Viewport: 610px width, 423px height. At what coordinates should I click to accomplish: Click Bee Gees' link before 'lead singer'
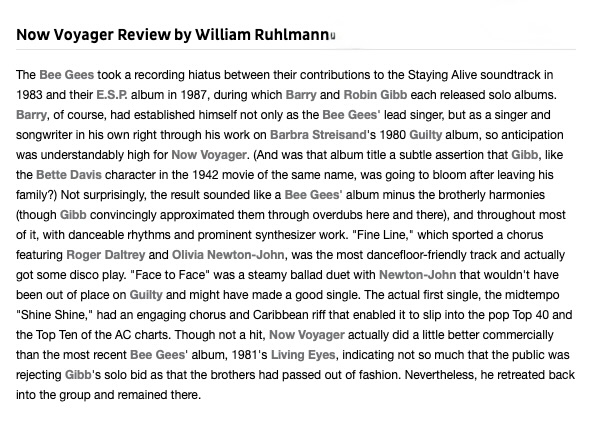351,115
